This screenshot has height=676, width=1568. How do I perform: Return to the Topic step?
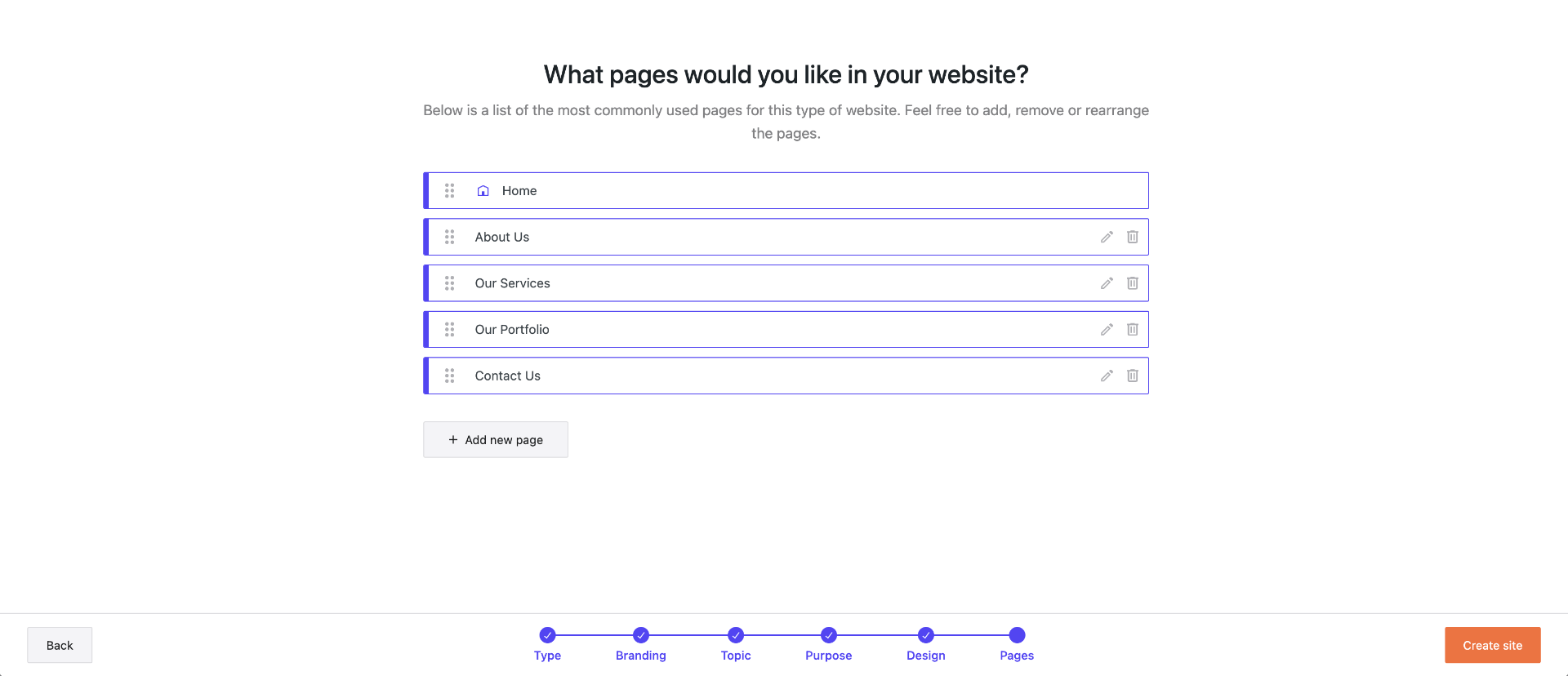tap(736, 635)
